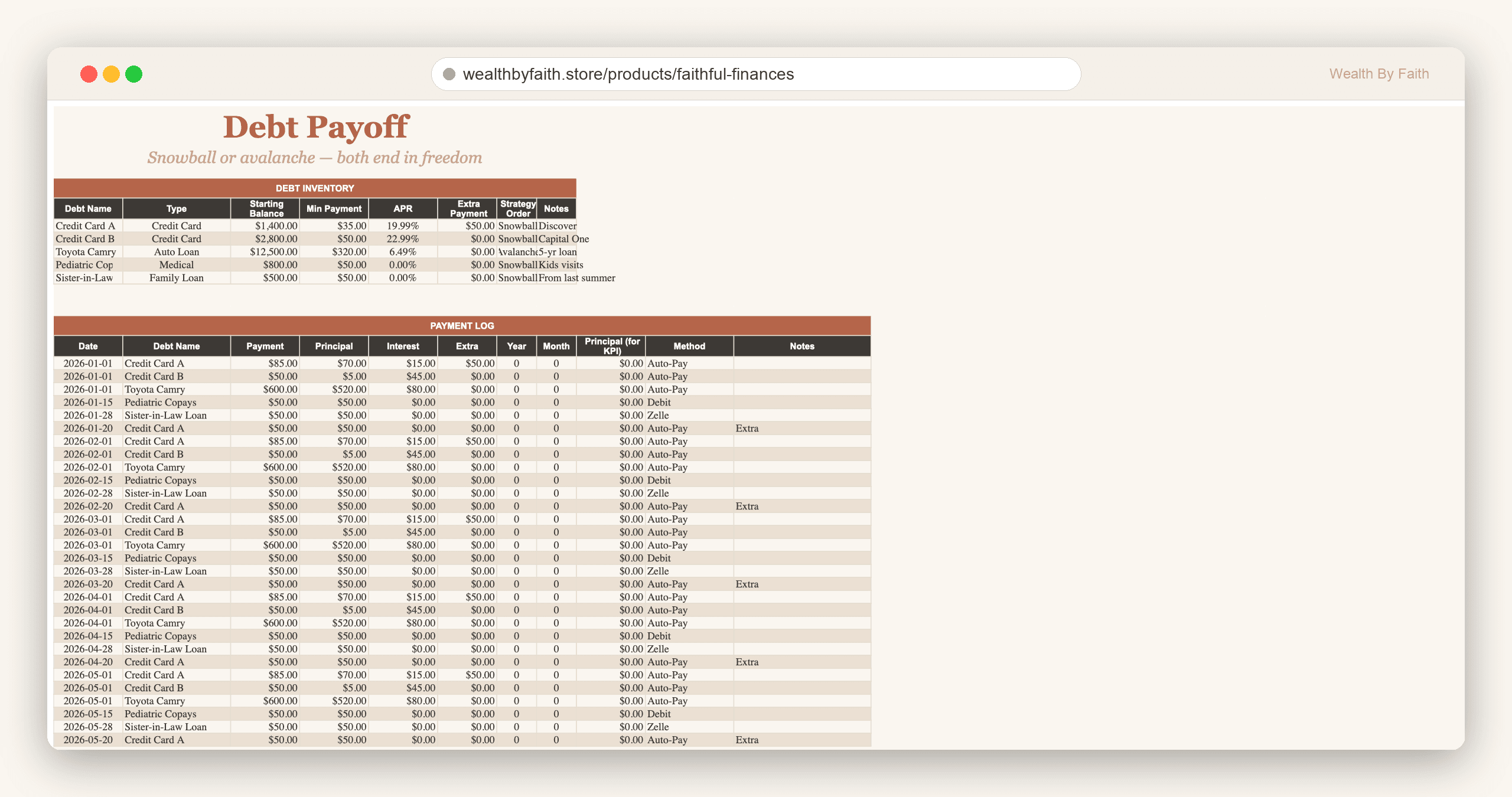Click the wealthbyfaith.store URL address field
The image size is (1512, 797).
[756, 74]
